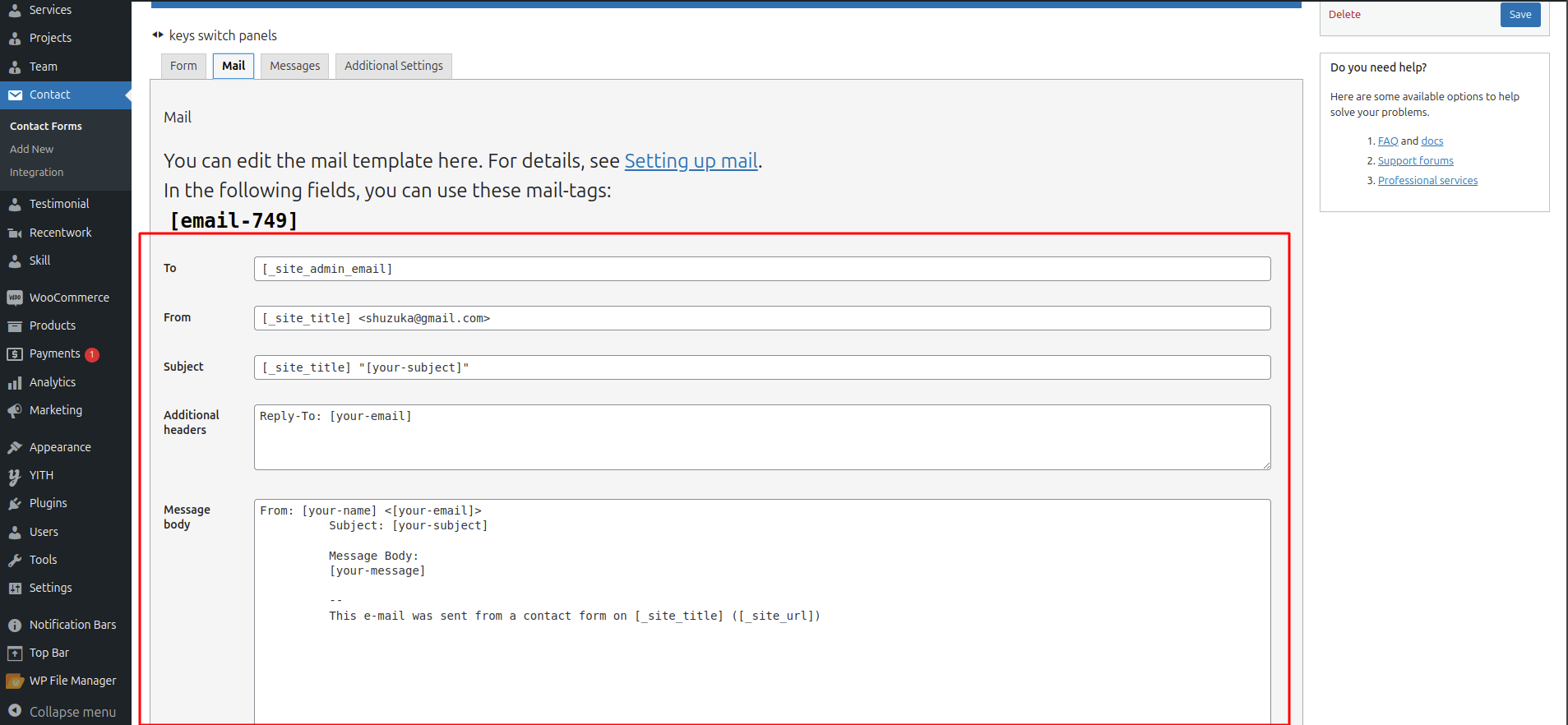The image size is (1568, 725).
Task: Click the Marketing megaphone icon
Action: (15, 410)
